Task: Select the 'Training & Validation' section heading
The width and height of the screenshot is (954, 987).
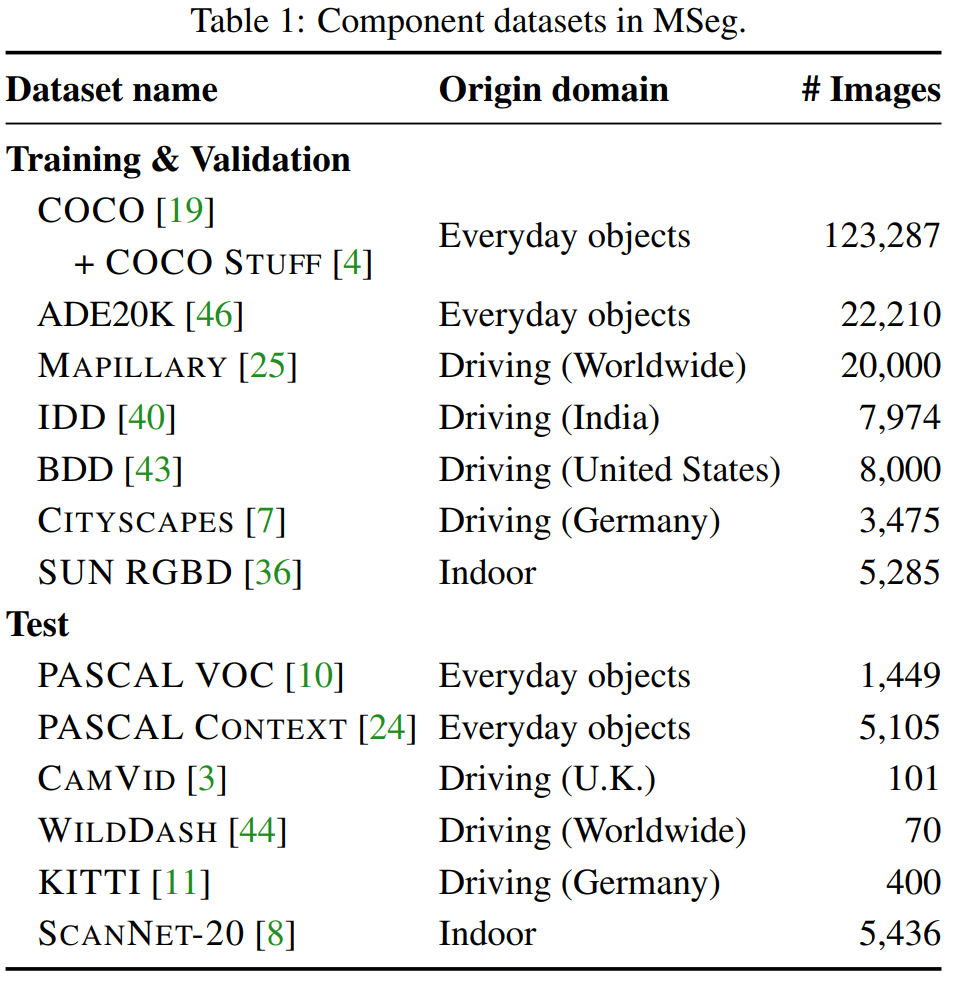Action: (178, 159)
